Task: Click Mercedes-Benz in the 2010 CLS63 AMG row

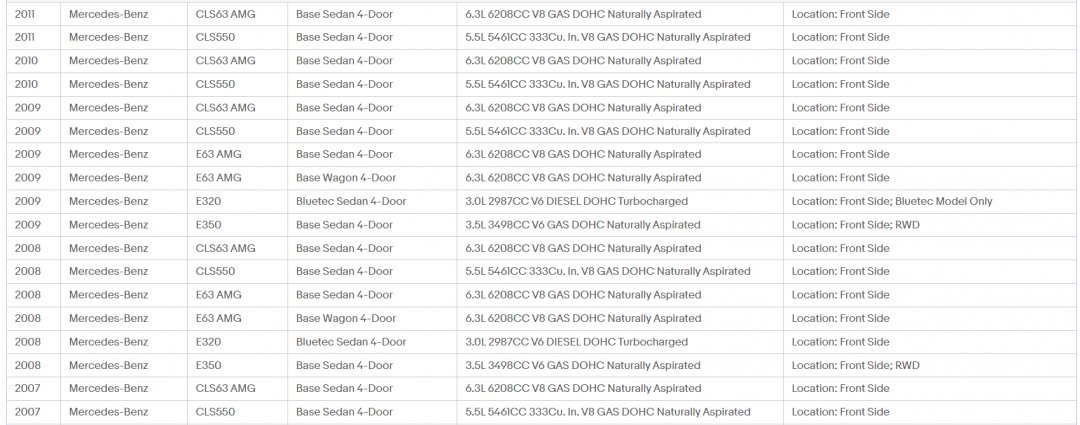Action: pos(108,61)
